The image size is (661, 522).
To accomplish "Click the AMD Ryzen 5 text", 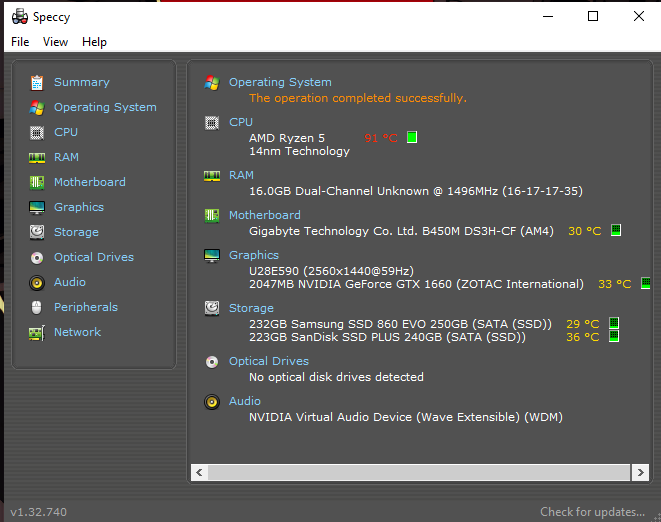I will click(287, 138).
